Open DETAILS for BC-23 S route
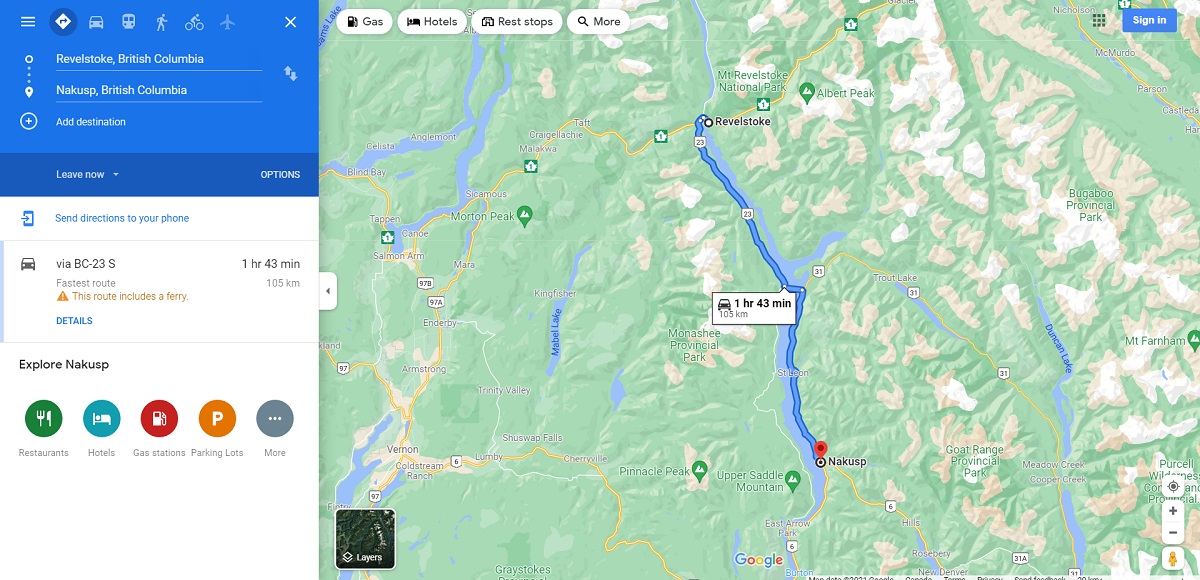The width and height of the screenshot is (1200, 580). pyautogui.click(x=74, y=321)
